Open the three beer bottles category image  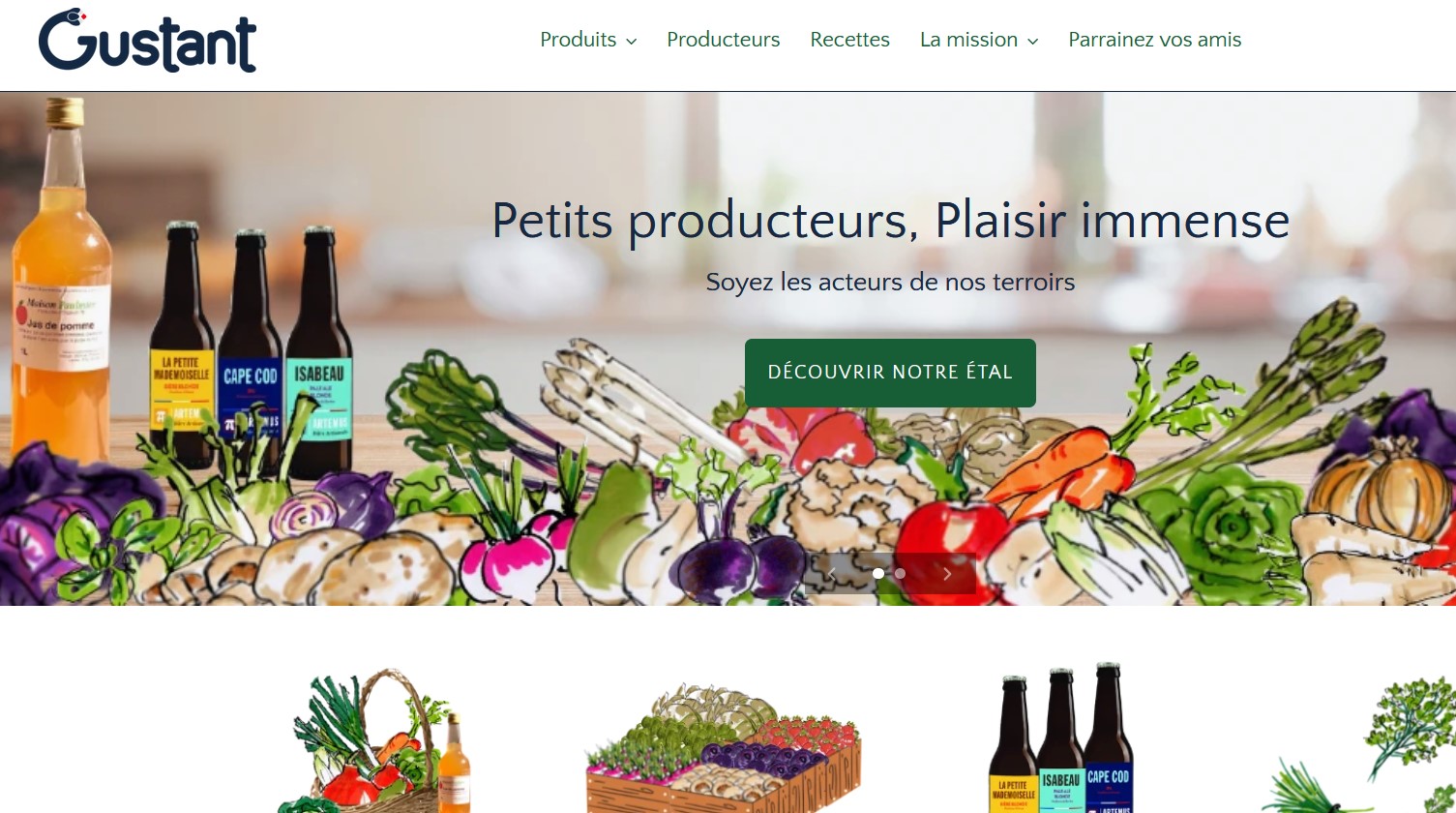point(1060,738)
